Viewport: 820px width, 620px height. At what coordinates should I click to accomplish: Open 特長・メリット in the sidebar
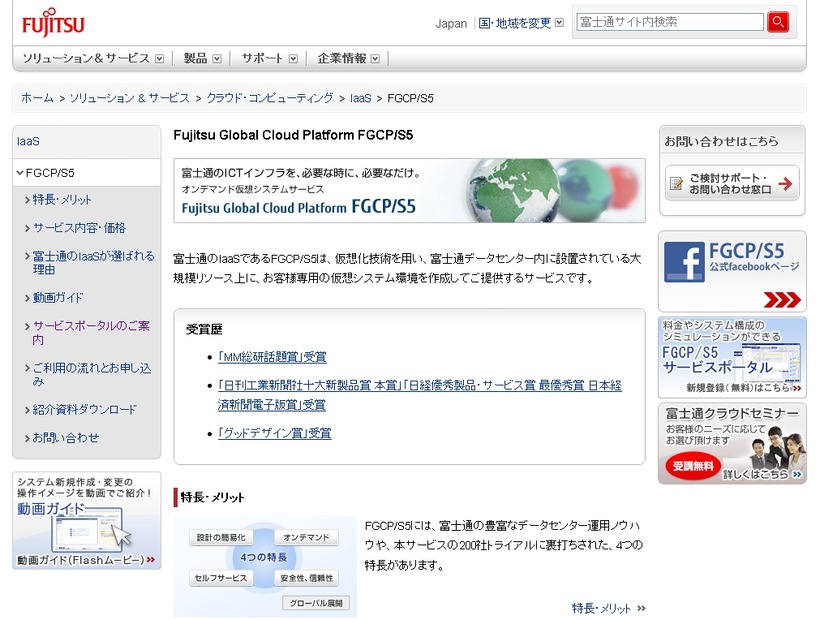click(62, 199)
